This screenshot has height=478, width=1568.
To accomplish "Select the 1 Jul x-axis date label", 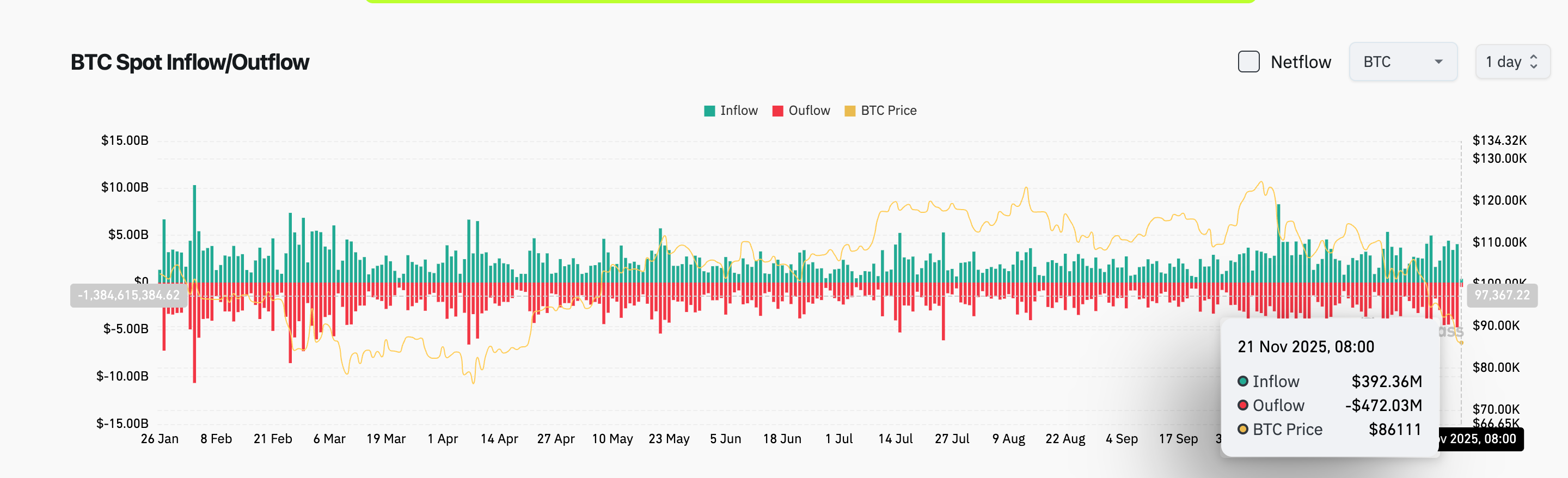I will coord(838,439).
